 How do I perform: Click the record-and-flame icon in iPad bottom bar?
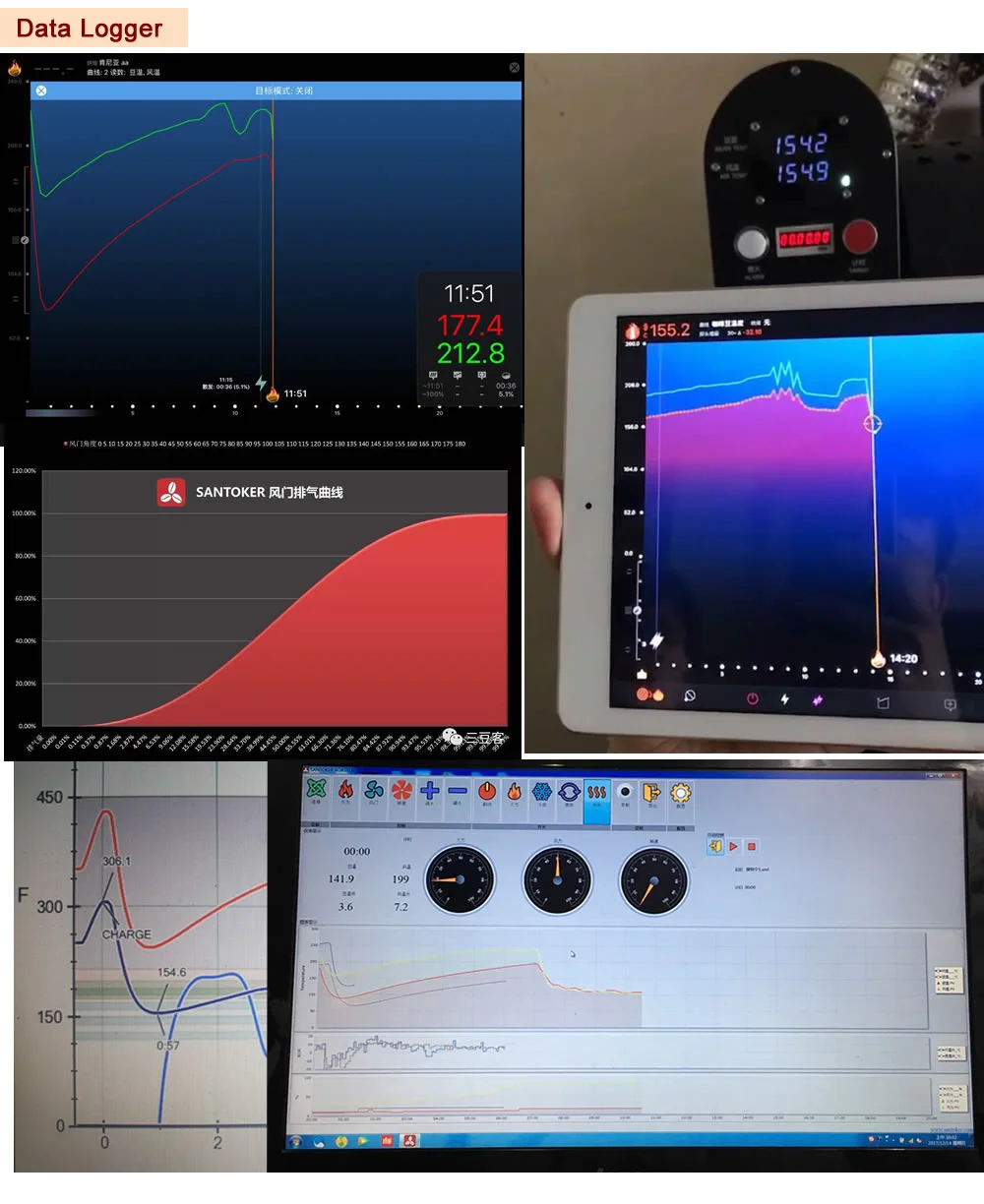coord(649,694)
